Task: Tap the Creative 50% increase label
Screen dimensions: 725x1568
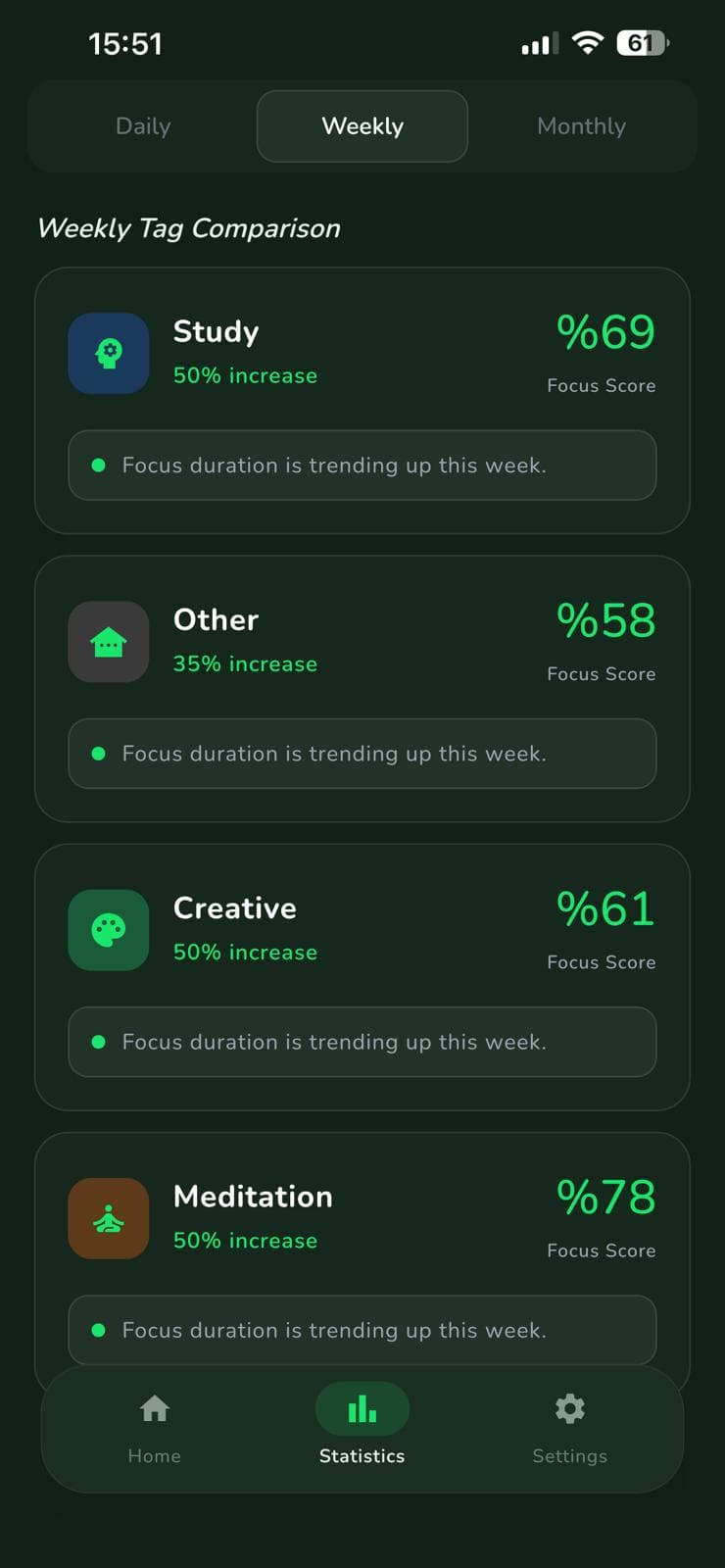Action: point(246,953)
